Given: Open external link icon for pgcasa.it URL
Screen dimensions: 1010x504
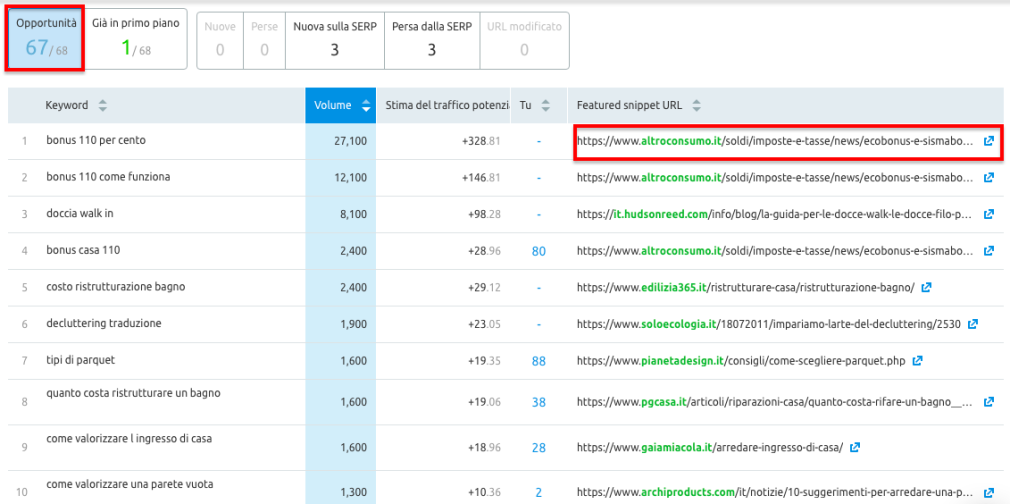Looking at the screenshot, I should click(989, 403).
